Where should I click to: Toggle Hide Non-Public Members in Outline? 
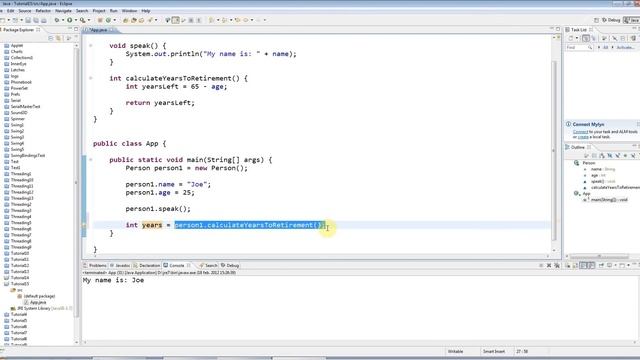[x=625, y=156]
